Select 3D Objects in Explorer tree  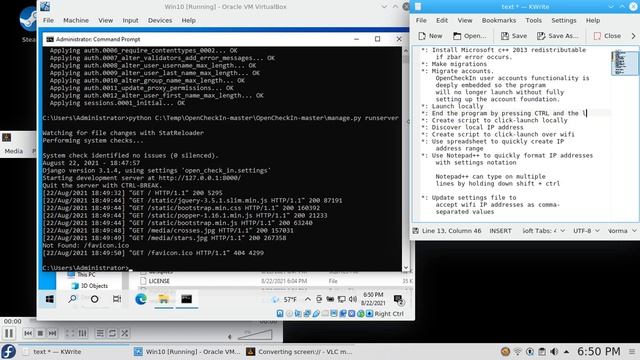90,286
